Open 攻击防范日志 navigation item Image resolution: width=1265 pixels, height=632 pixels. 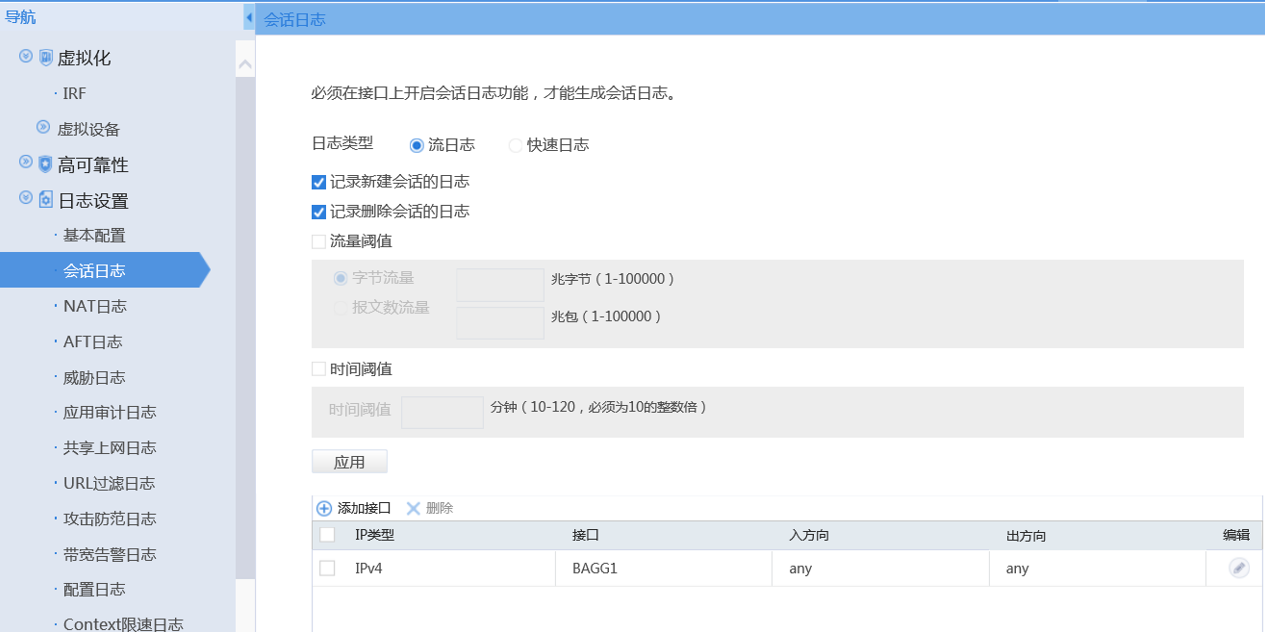click(x=110, y=519)
